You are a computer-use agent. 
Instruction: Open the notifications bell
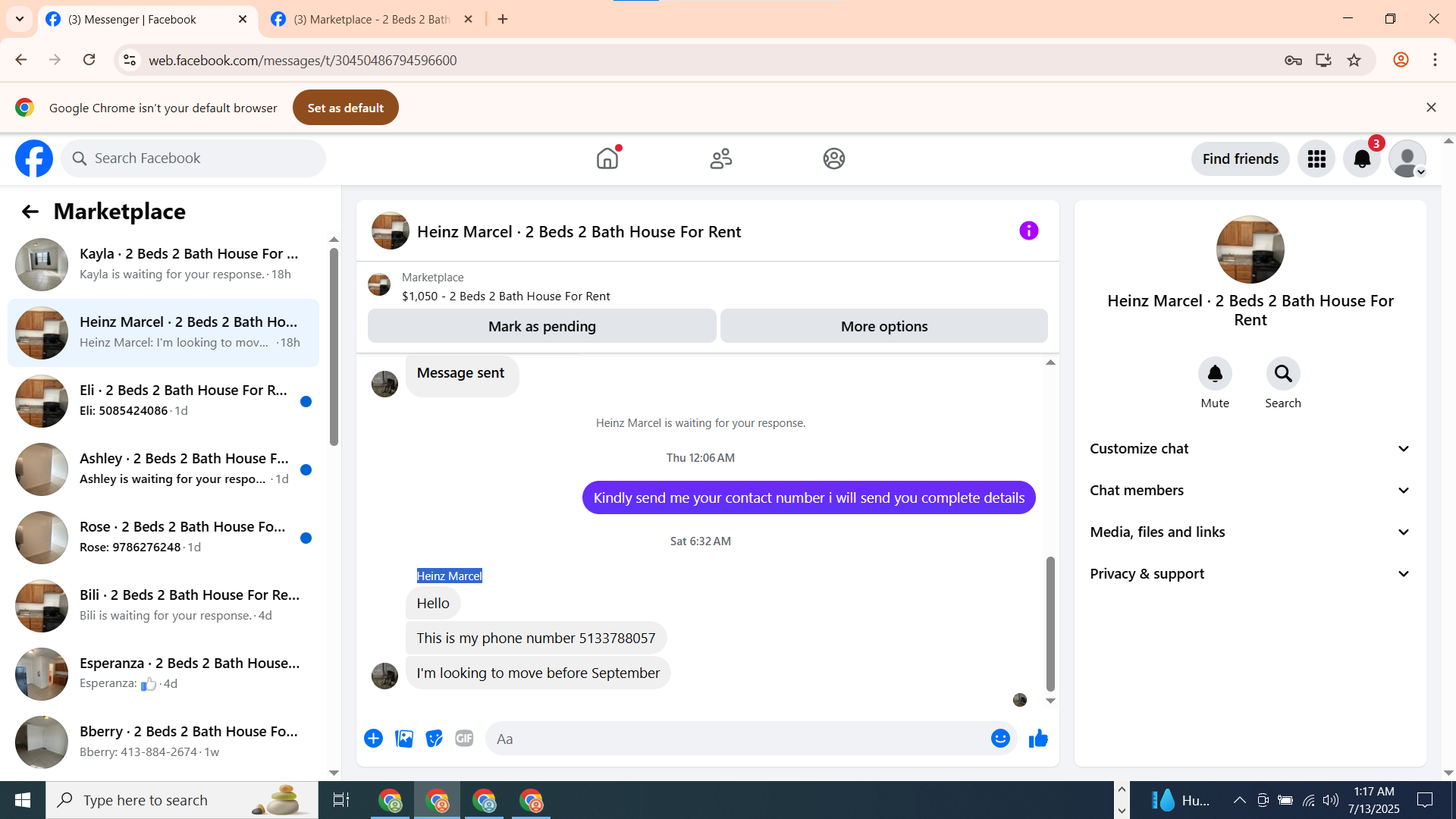[x=1362, y=158]
